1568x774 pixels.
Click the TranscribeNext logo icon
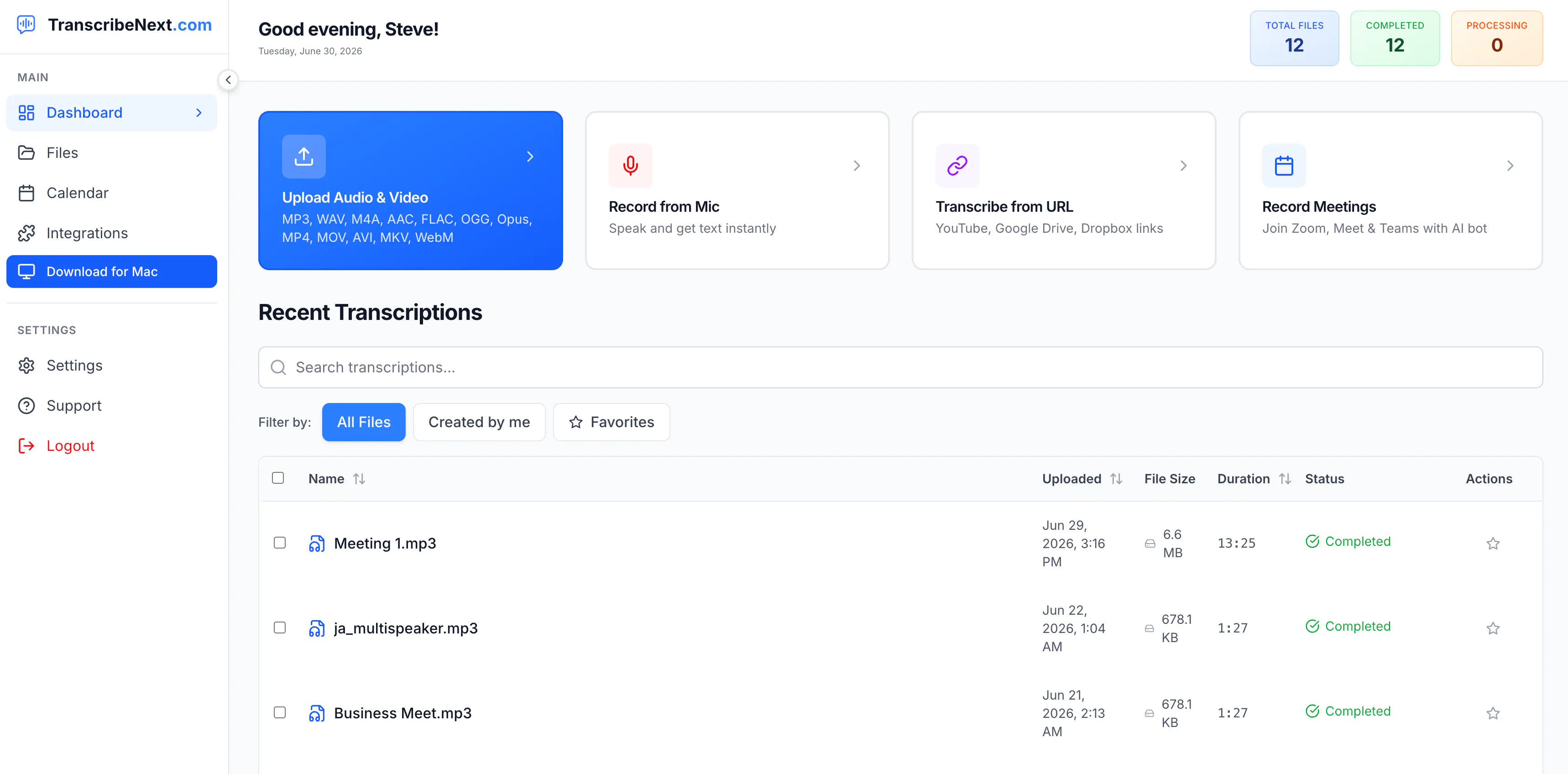(26, 25)
